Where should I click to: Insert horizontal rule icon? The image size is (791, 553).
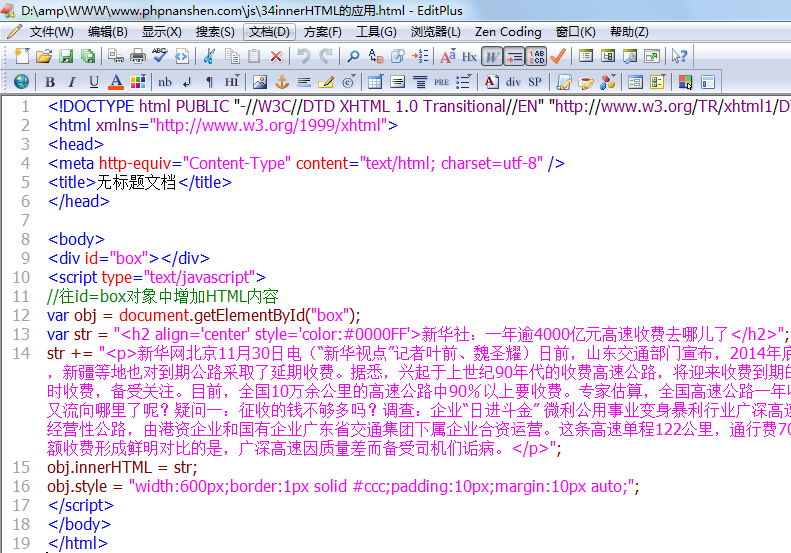(304, 82)
